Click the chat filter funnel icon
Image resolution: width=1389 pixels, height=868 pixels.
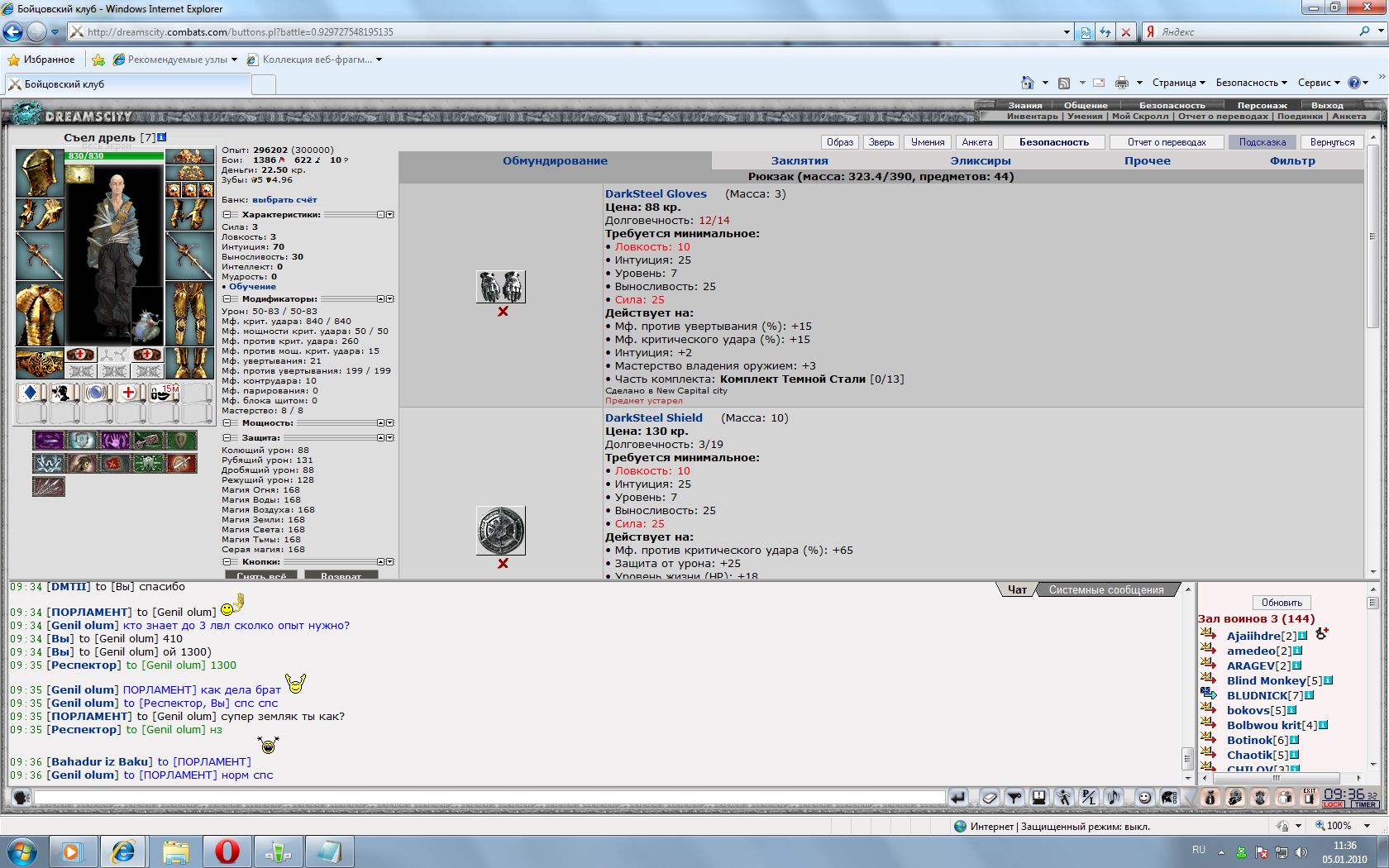pyautogui.click(x=1014, y=798)
